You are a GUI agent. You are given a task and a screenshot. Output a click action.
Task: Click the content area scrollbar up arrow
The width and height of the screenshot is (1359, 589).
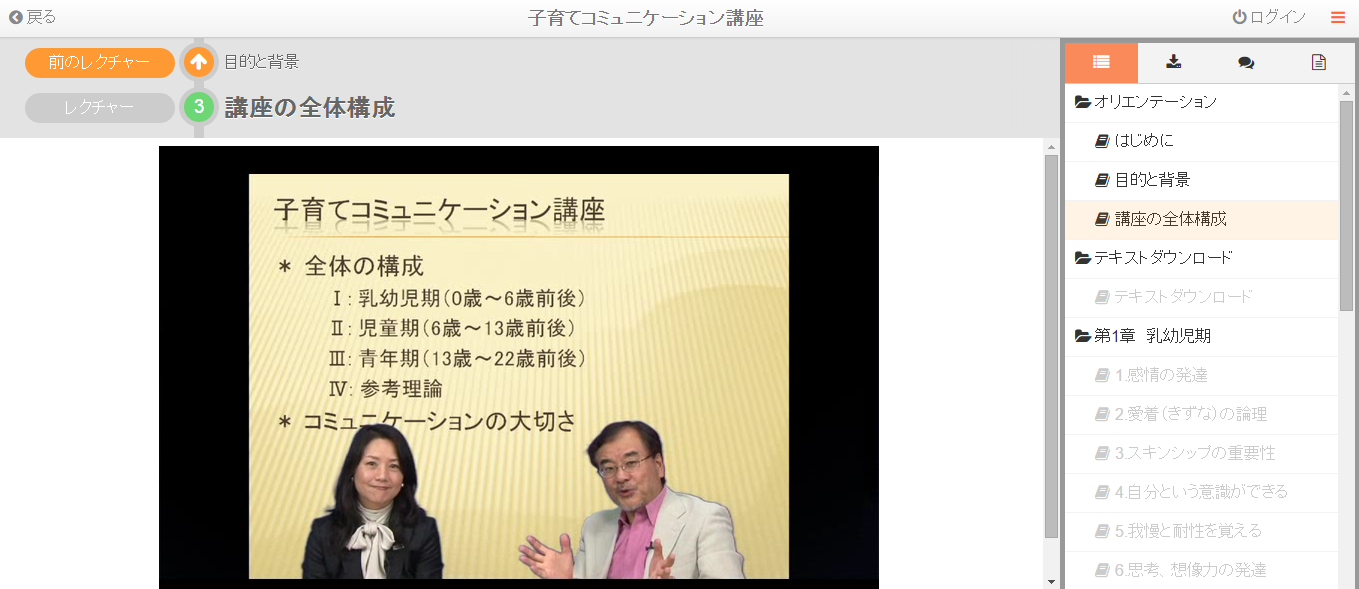(x=1051, y=147)
